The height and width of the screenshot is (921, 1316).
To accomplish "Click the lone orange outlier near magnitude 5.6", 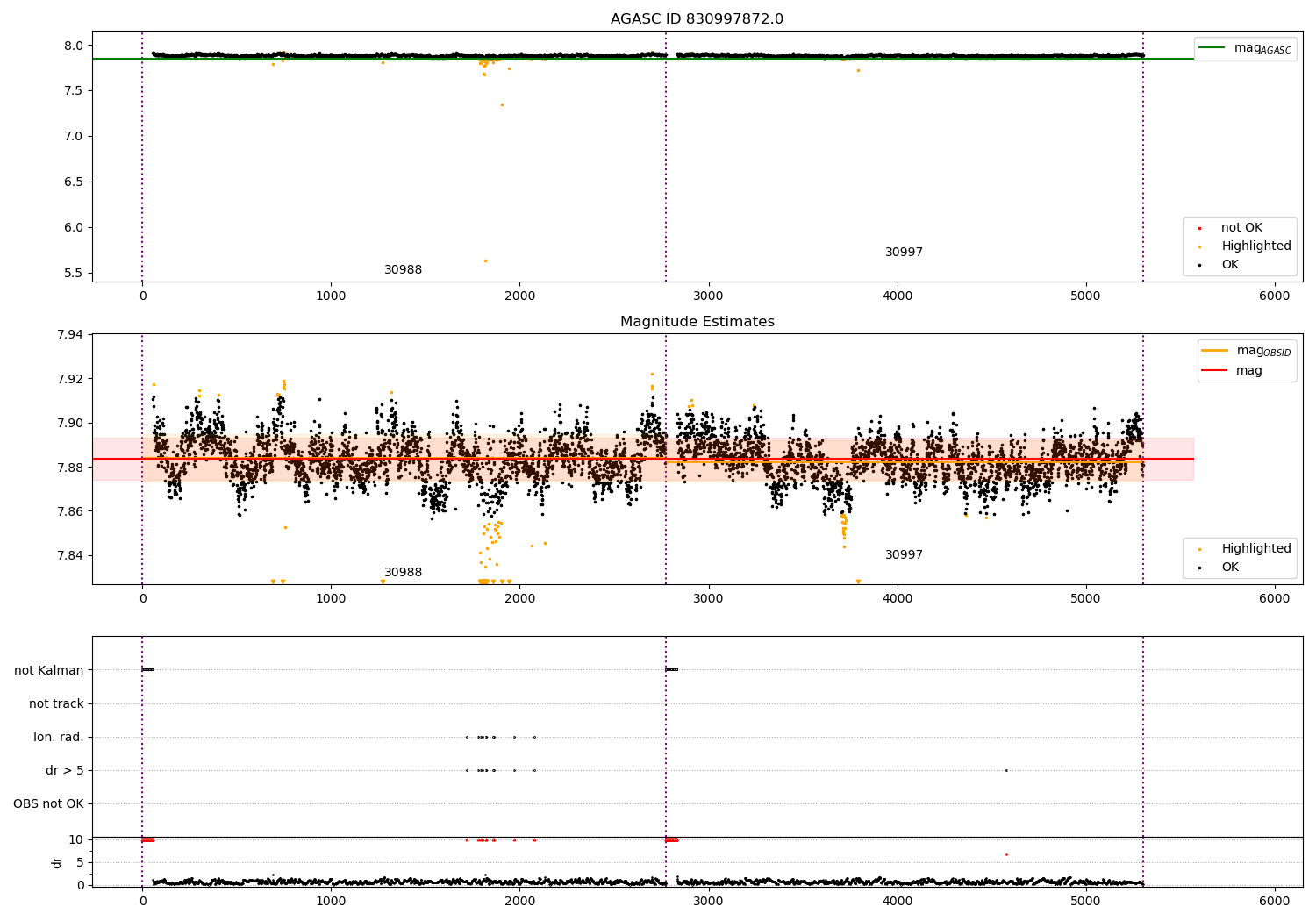I will tap(485, 261).
